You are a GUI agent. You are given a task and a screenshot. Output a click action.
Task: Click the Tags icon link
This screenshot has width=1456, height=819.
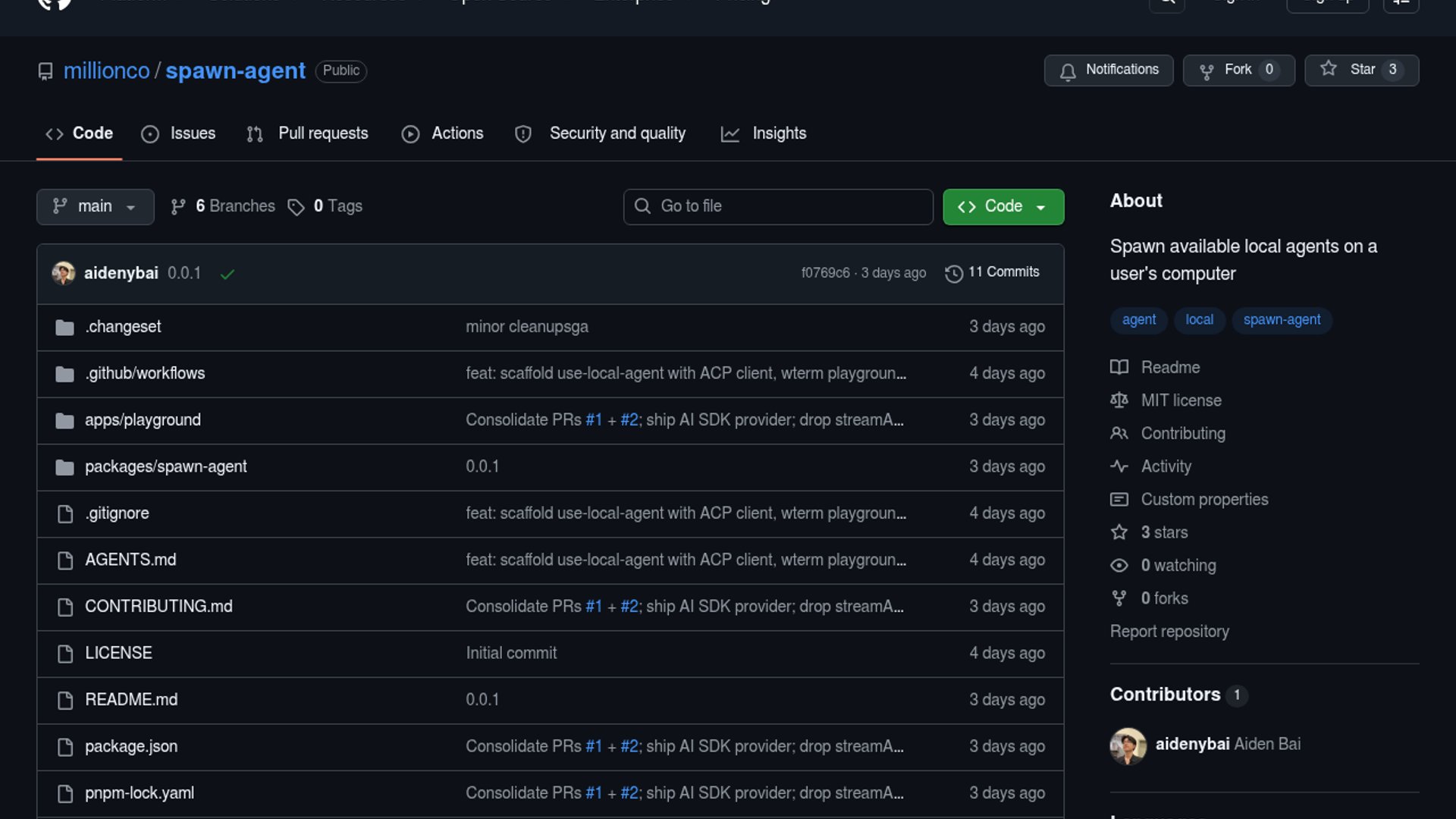pyautogui.click(x=296, y=206)
